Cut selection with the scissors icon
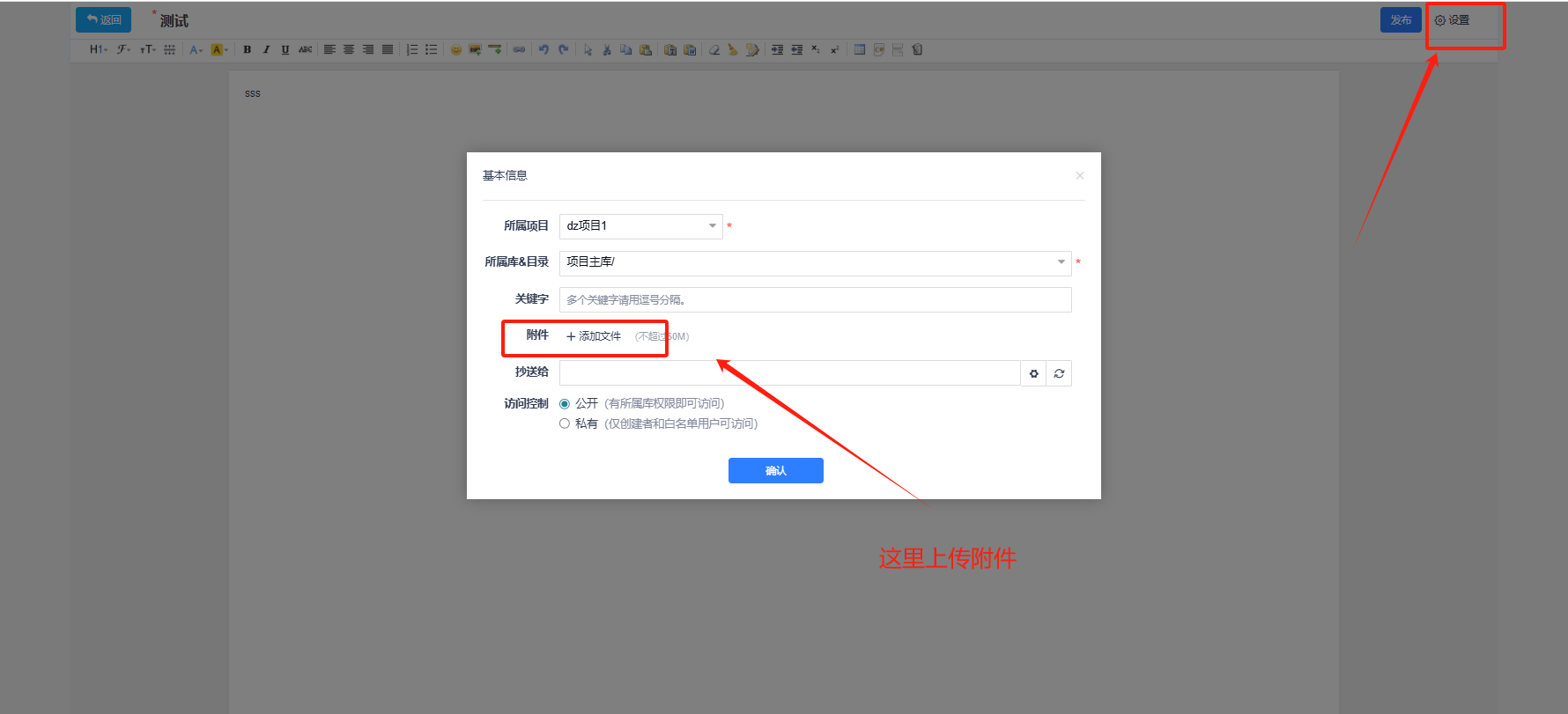1568x714 pixels. click(x=607, y=50)
